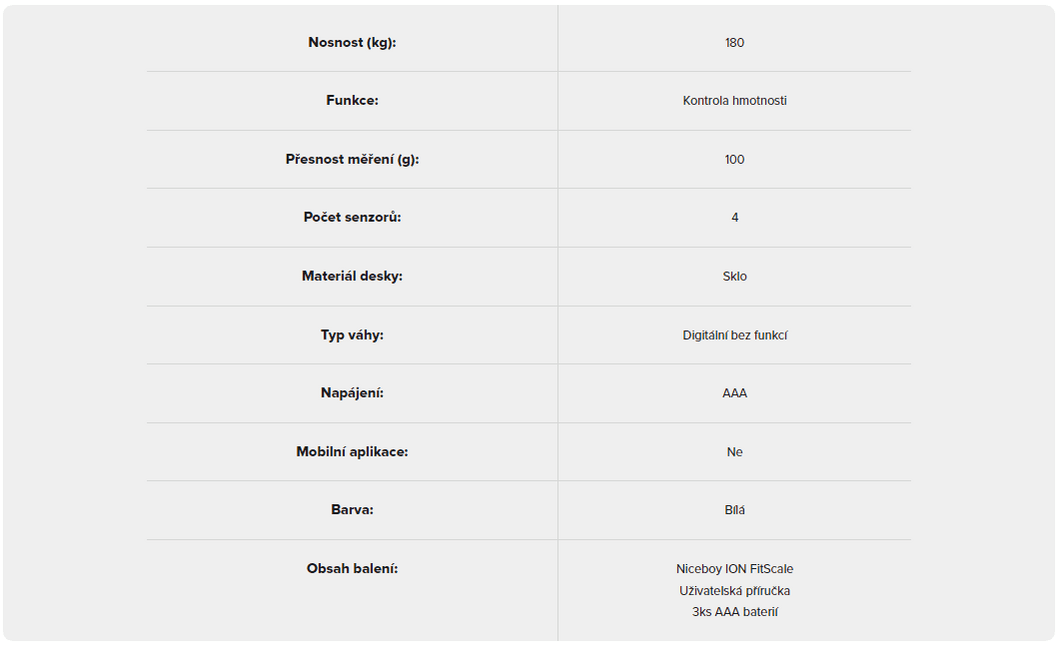This screenshot has height=648, width=1060.
Task: Click the "Napájení:" row label
Action: coord(352,393)
